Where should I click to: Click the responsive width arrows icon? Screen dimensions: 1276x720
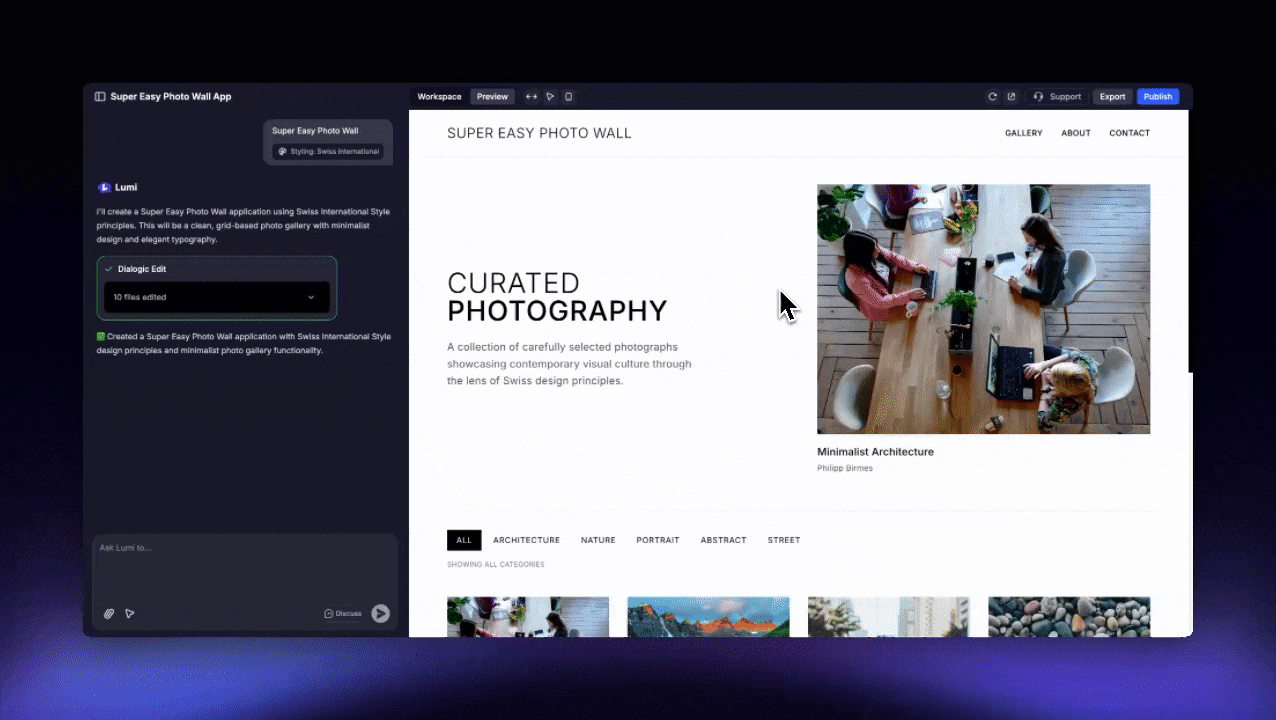pyautogui.click(x=531, y=97)
